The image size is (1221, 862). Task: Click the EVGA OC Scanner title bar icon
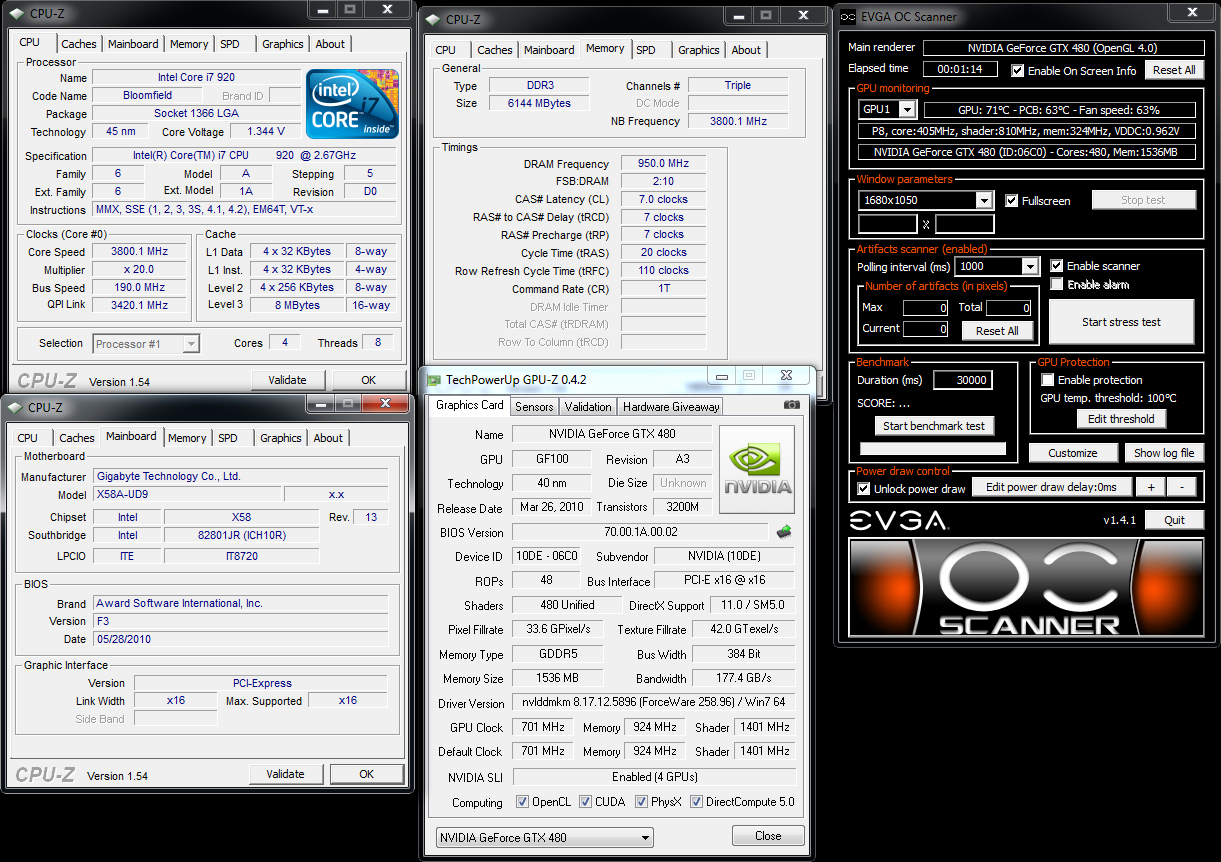pos(847,16)
